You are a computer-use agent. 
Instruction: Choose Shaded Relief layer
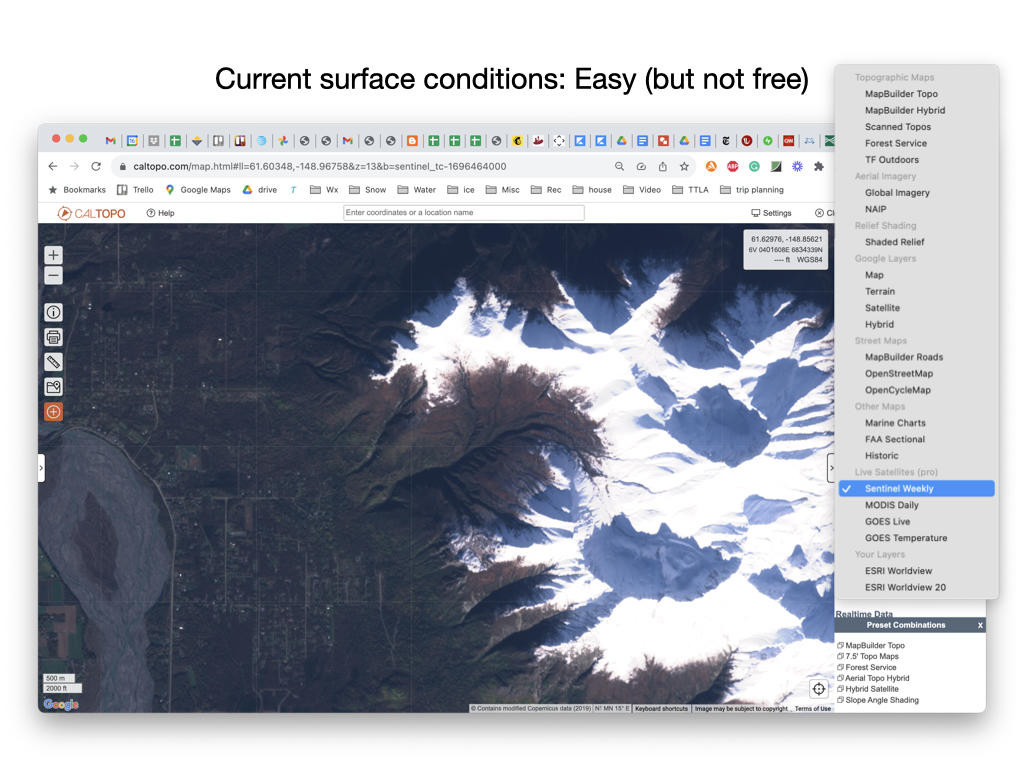[895, 242]
